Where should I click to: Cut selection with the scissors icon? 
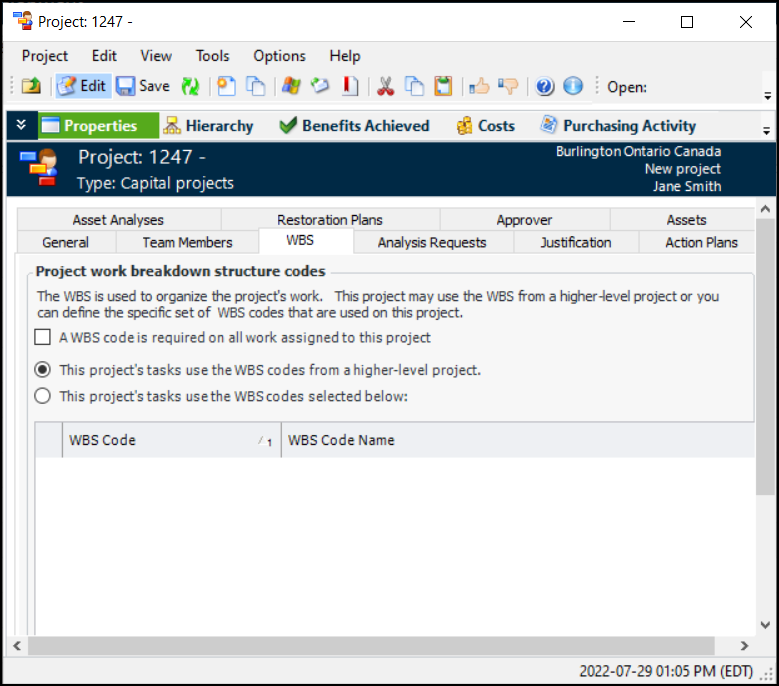[x=385, y=86]
